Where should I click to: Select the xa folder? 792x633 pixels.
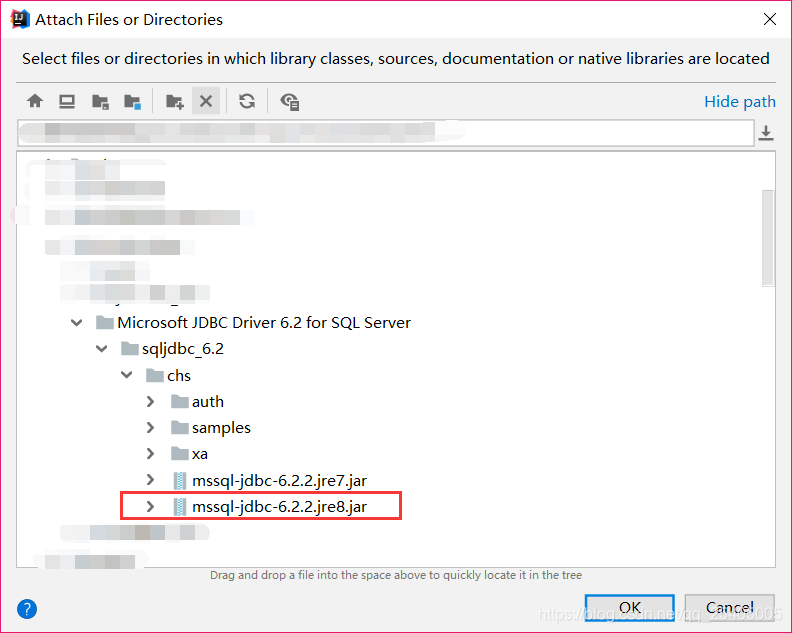[200, 454]
